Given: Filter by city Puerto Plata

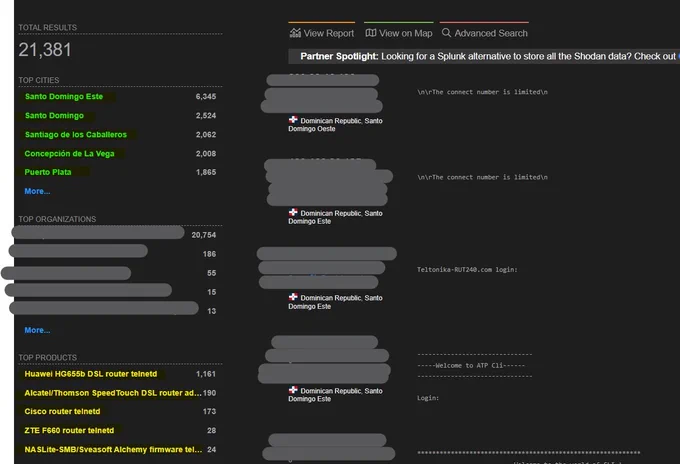Looking at the screenshot, I should (48, 172).
